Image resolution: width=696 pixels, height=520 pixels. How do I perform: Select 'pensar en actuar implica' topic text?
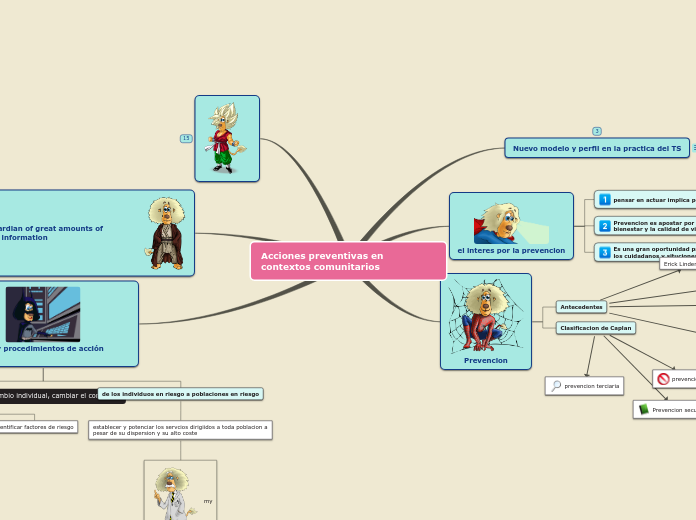654,200
